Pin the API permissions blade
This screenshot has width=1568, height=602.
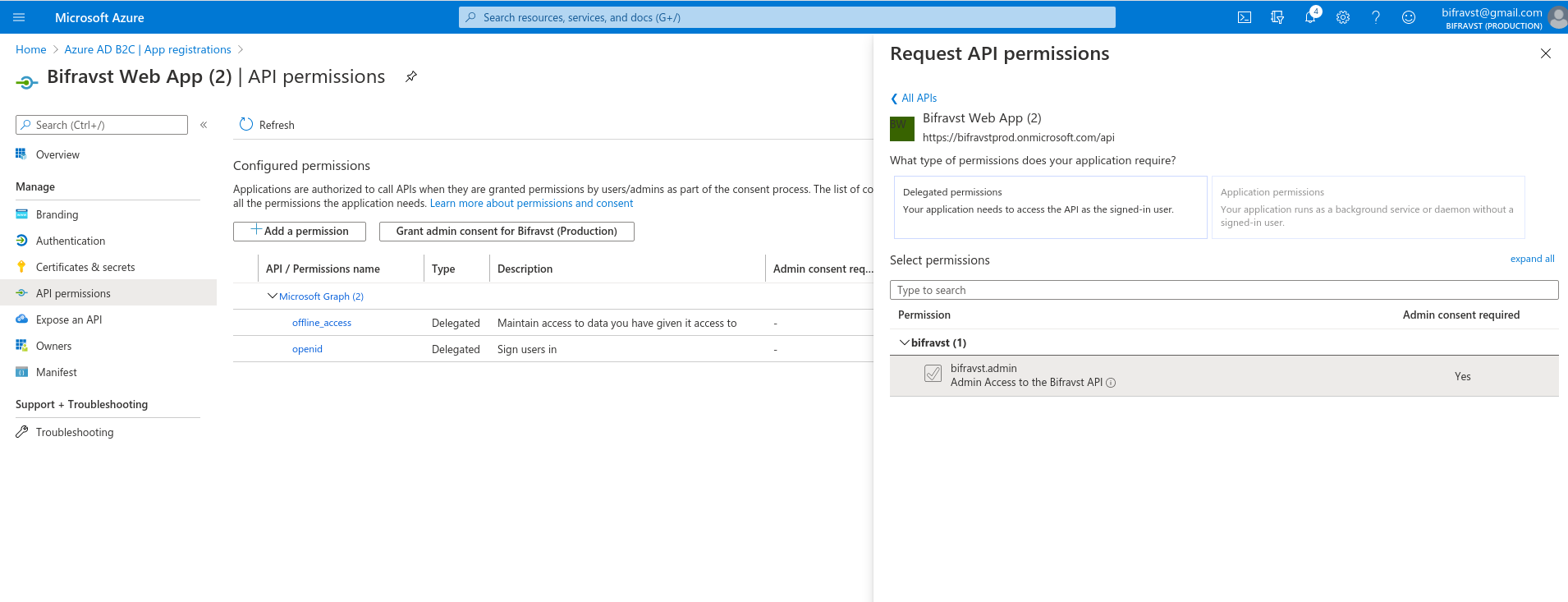(411, 76)
